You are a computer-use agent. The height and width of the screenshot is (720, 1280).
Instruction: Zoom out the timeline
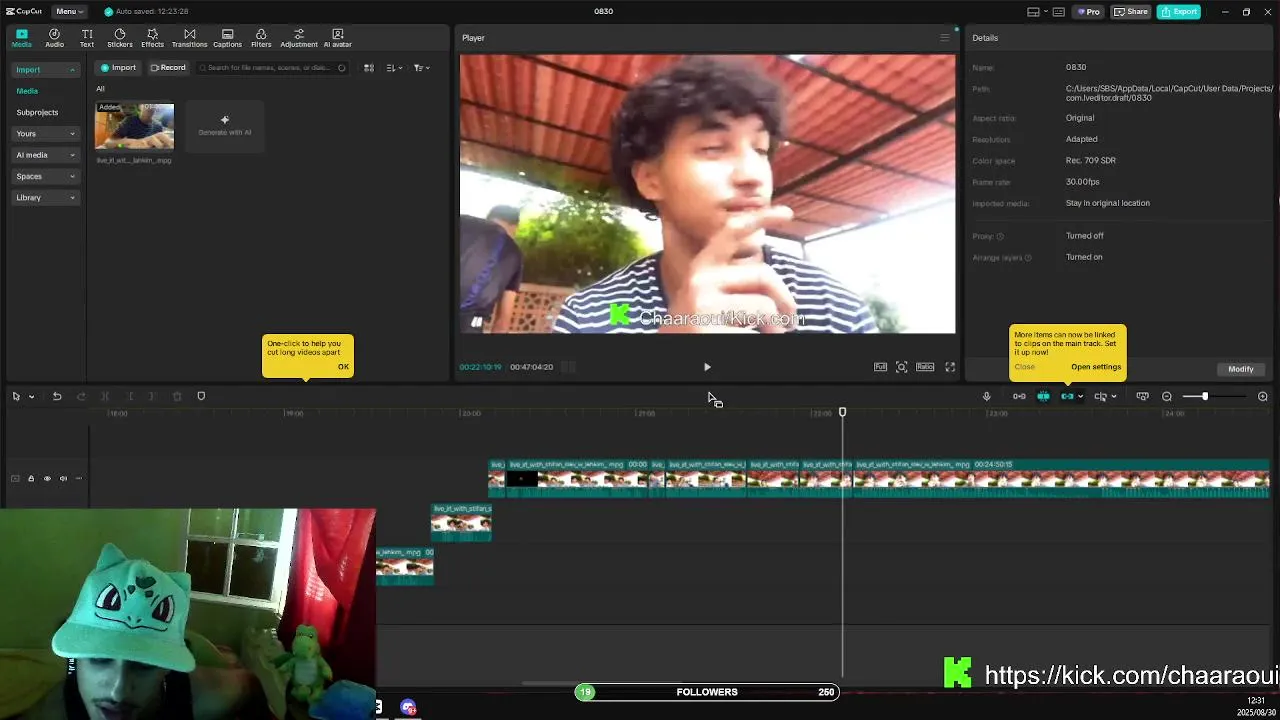tap(1167, 397)
